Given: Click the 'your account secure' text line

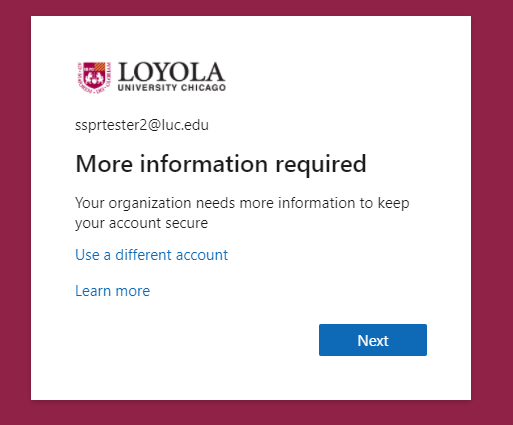Looking at the screenshot, I should tap(142, 223).
